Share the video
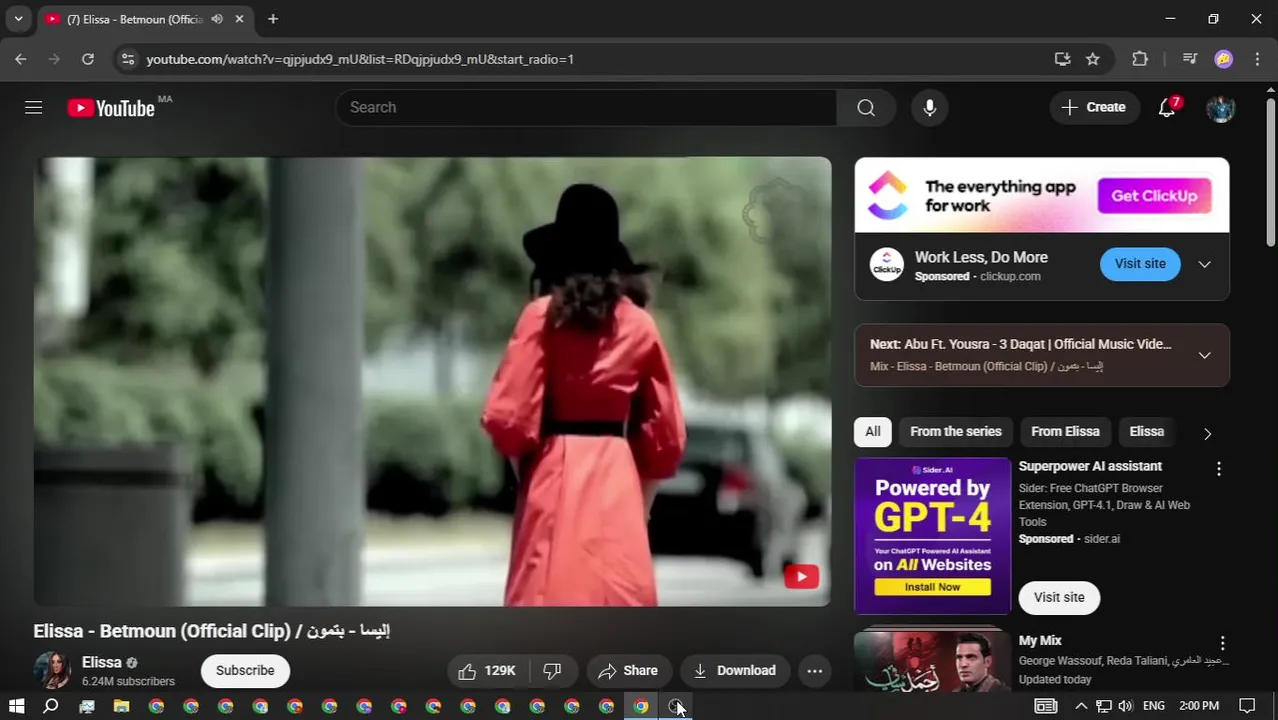1278x720 pixels. click(628, 671)
